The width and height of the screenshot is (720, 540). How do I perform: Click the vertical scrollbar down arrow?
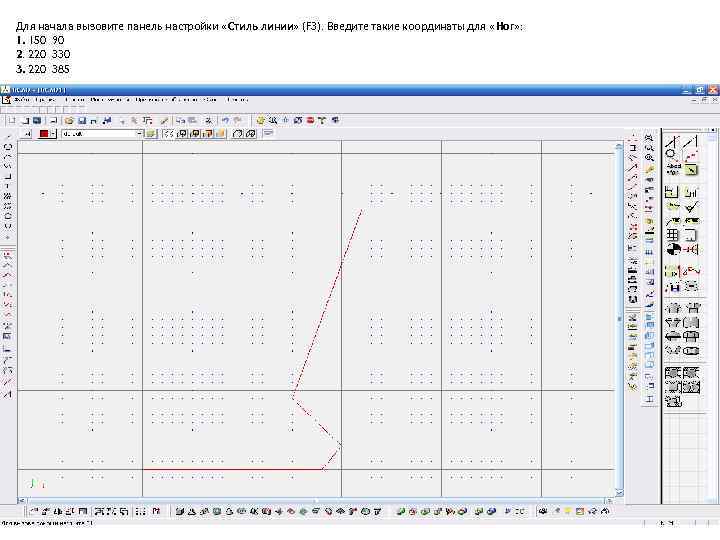[x=619, y=493]
